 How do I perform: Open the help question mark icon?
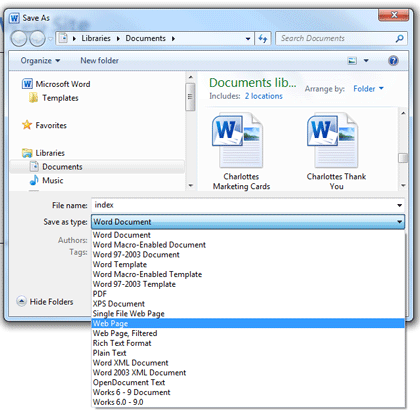tap(393, 61)
